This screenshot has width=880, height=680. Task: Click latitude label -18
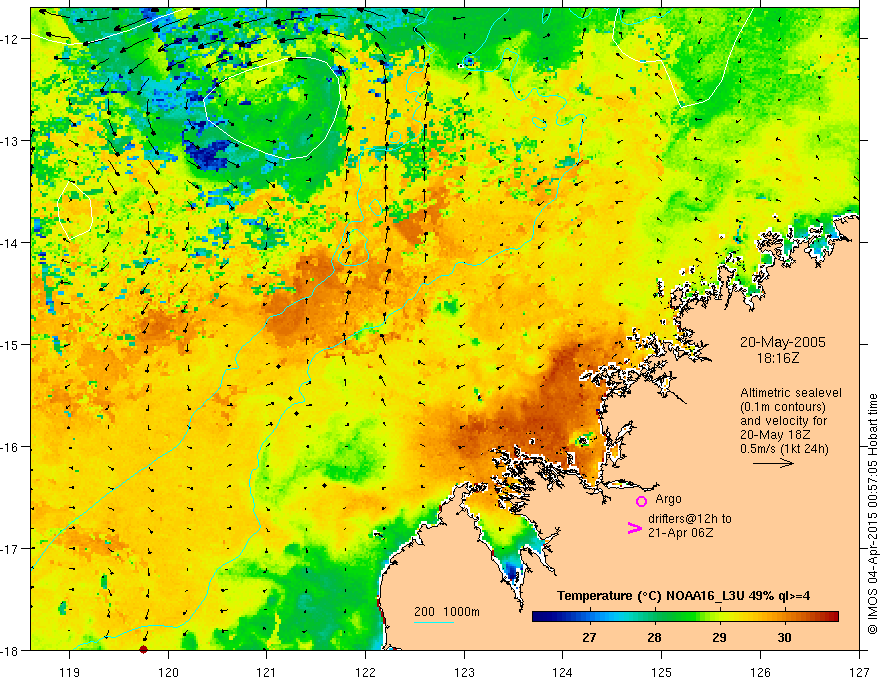coord(11,650)
